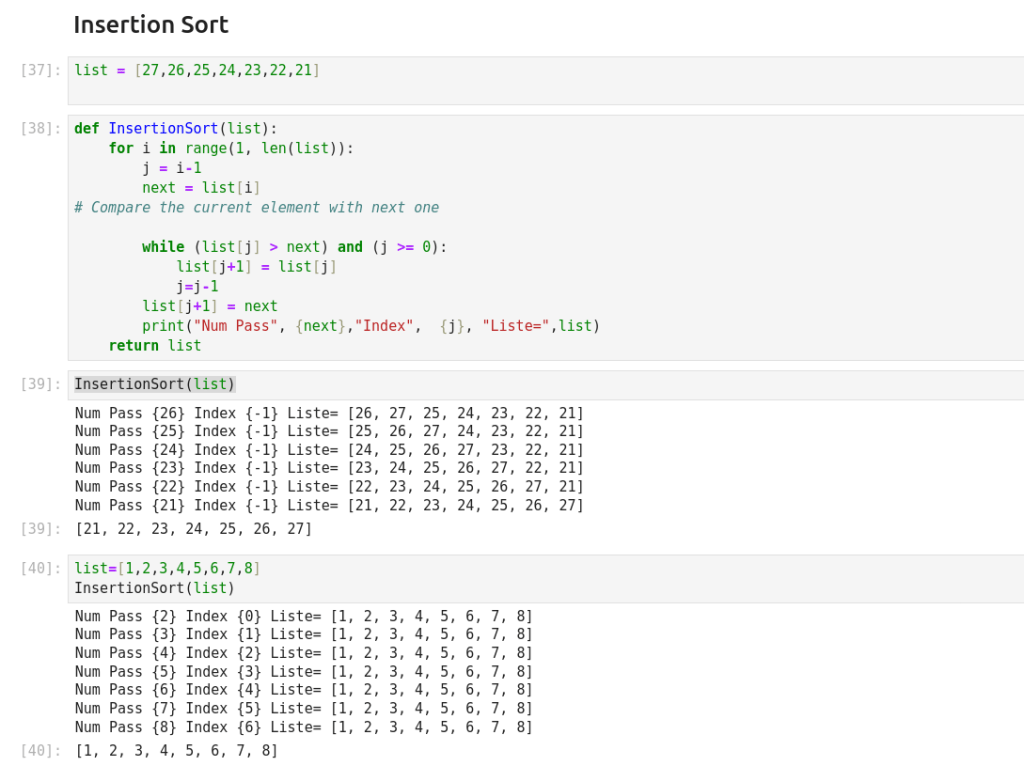Image resolution: width=1024 pixels, height=766 pixels.
Task: Click the Num Pass {2} Index {0} output line
Action: tap(303, 616)
